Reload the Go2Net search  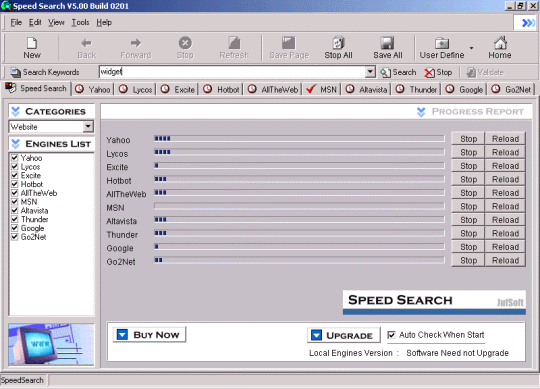pos(505,260)
